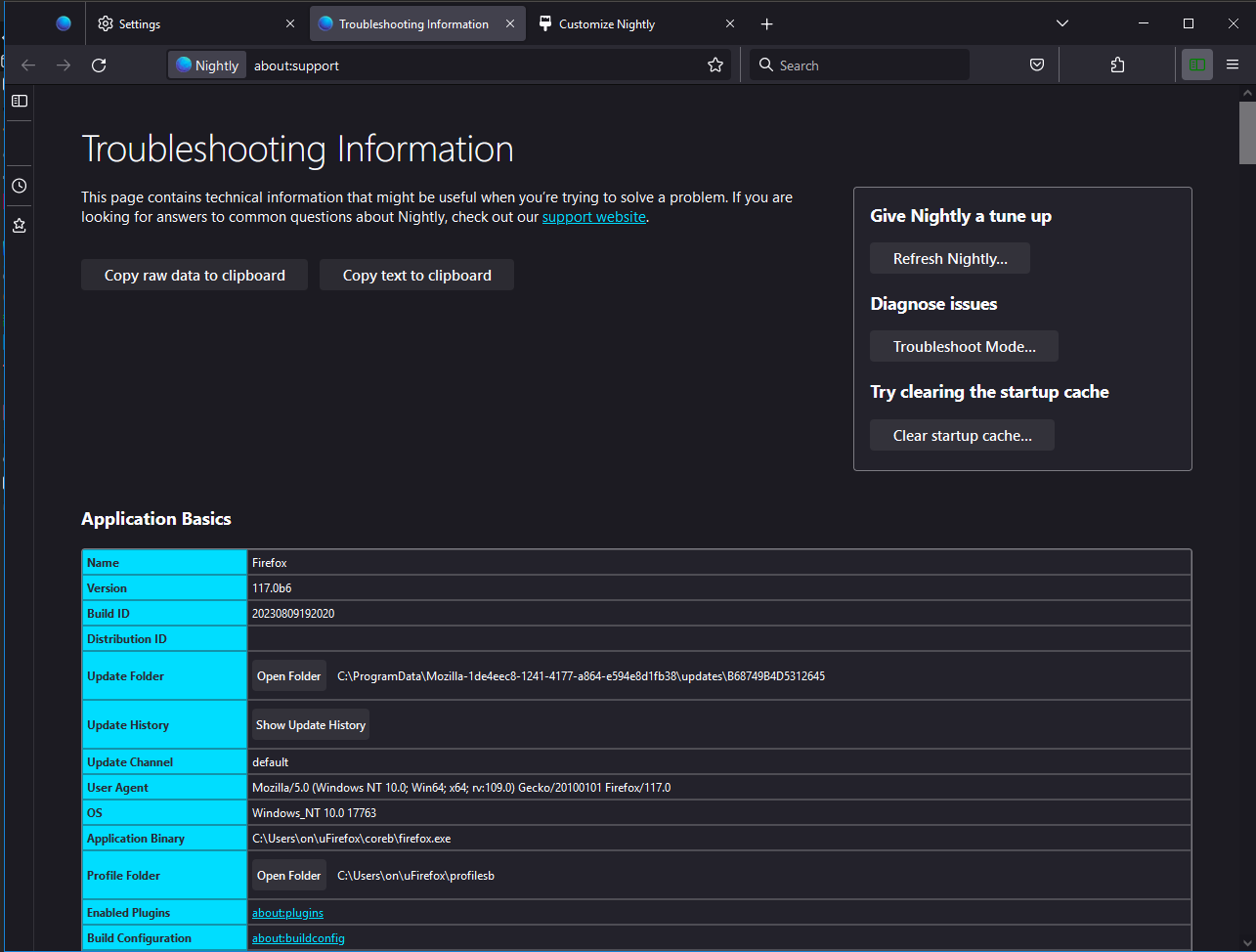Image resolution: width=1256 pixels, height=952 pixels.
Task: Select the Build ID value 20230809192020
Action: click(x=293, y=613)
